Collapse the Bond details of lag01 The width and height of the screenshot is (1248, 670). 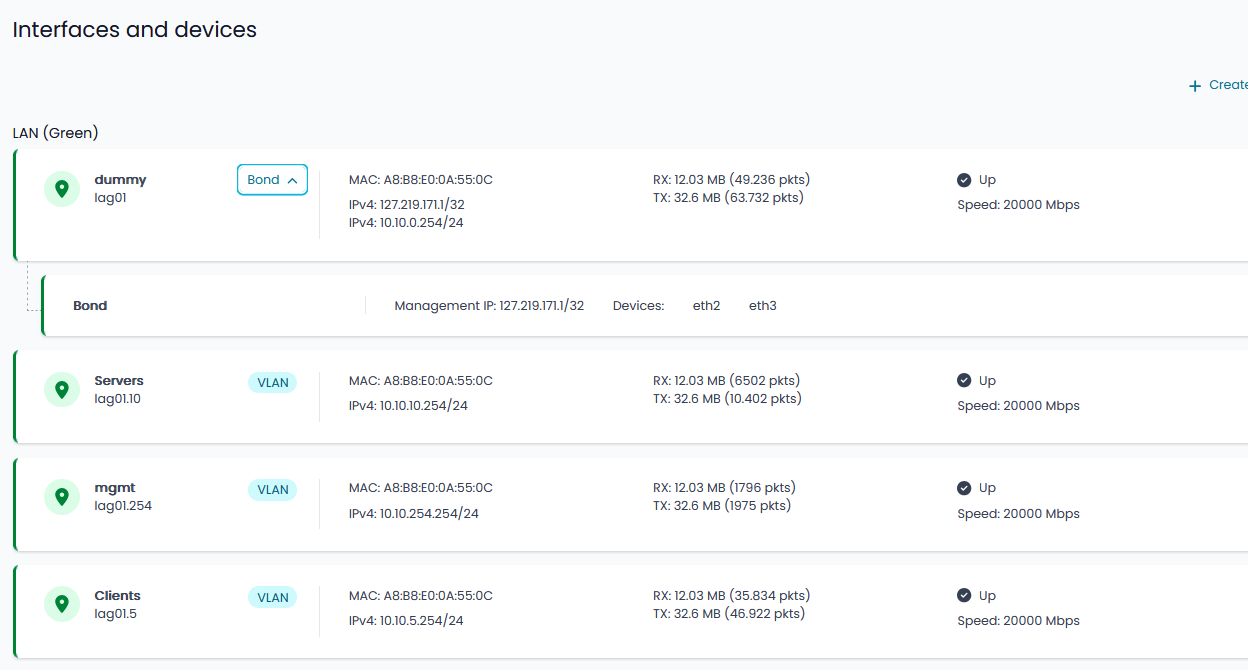[x=272, y=180]
